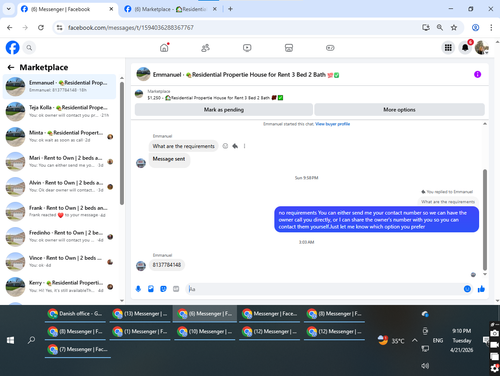Switch to Marketplace Residential browser tab
This screenshot has height=376, width=500.
click(x=170, y=9)
